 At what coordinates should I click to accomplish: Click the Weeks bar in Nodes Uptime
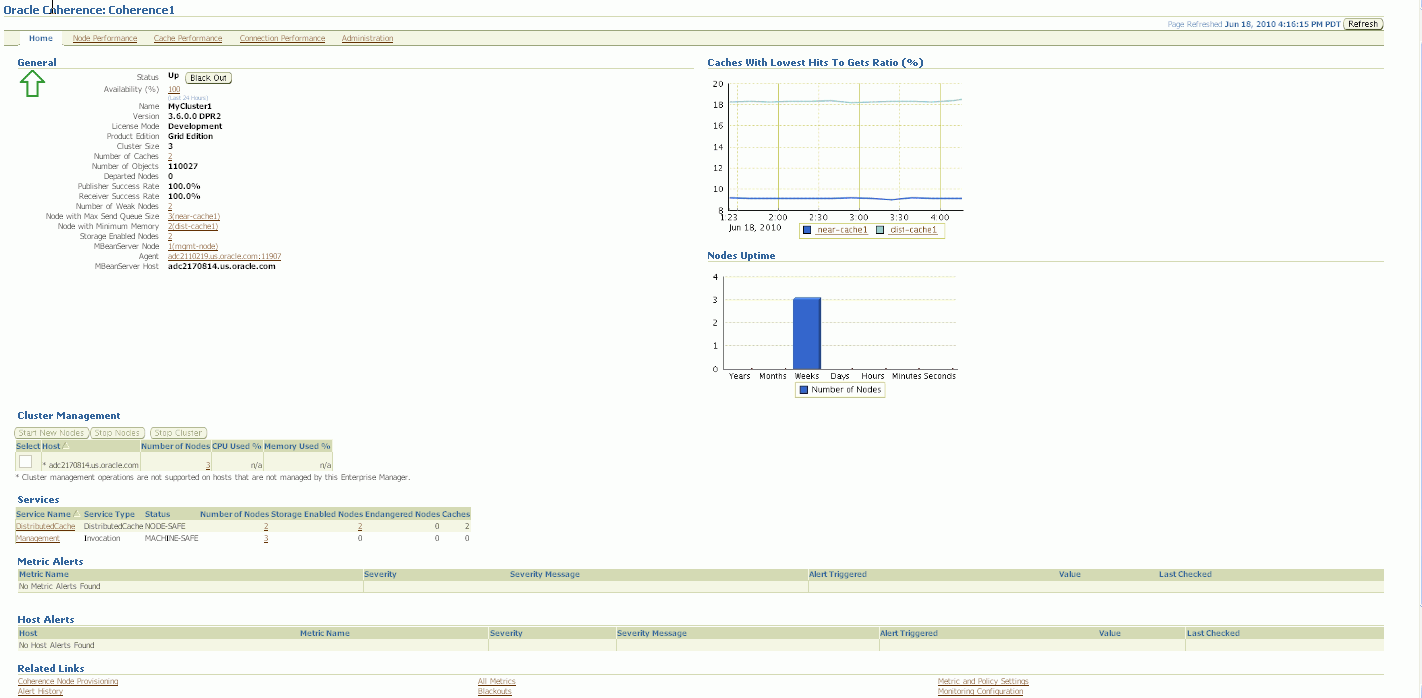[807, 333]
